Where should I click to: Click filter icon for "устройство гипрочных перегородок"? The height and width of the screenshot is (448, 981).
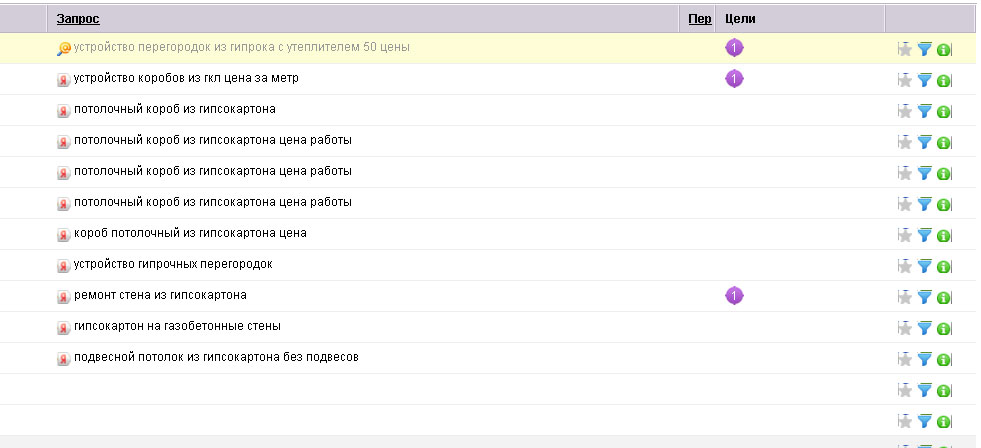point(925,266)
